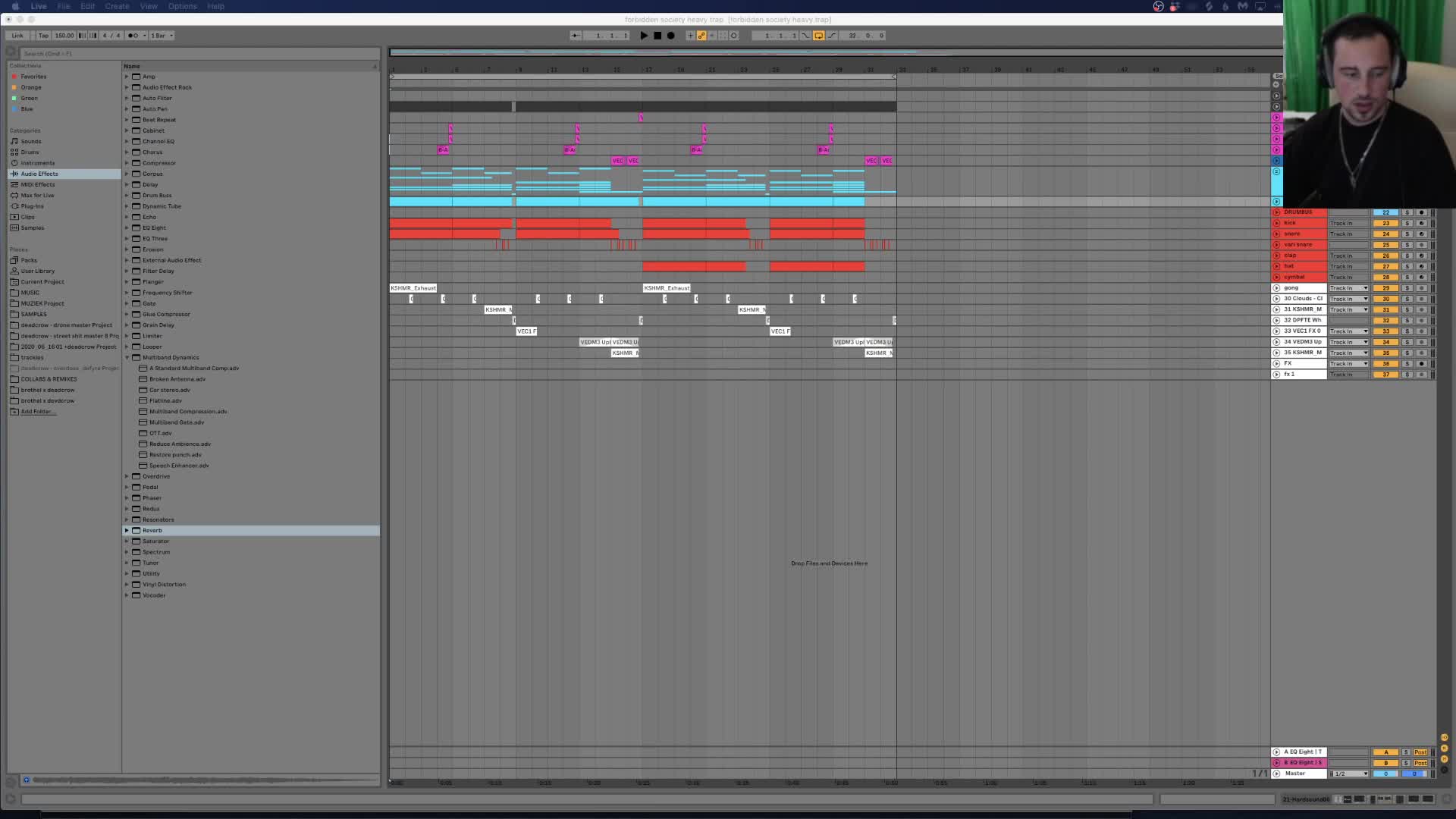Open the Options menu
Screen dimensions: 1456x819
click(182, 6)
